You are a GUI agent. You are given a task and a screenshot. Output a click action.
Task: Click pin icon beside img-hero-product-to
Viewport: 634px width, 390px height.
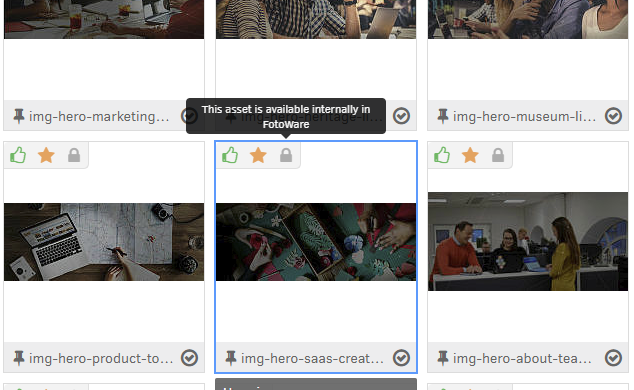point(19,358)
